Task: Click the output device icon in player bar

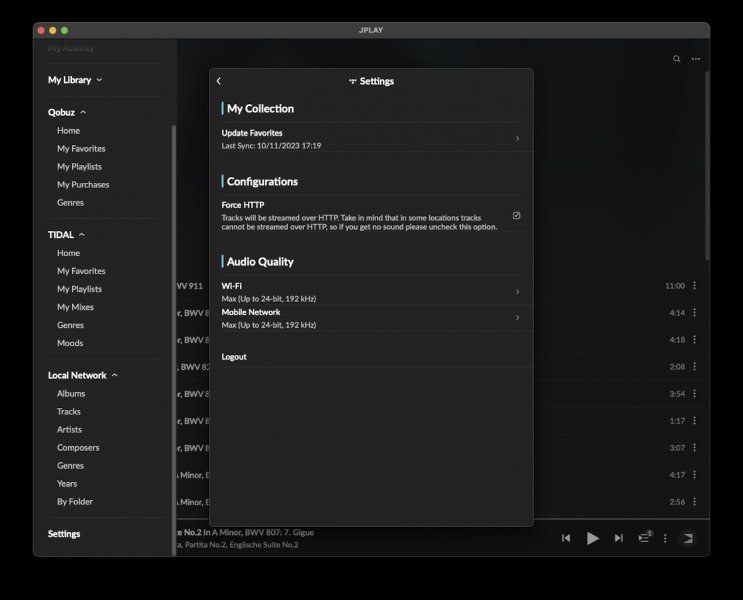Action: pos(688,538)
